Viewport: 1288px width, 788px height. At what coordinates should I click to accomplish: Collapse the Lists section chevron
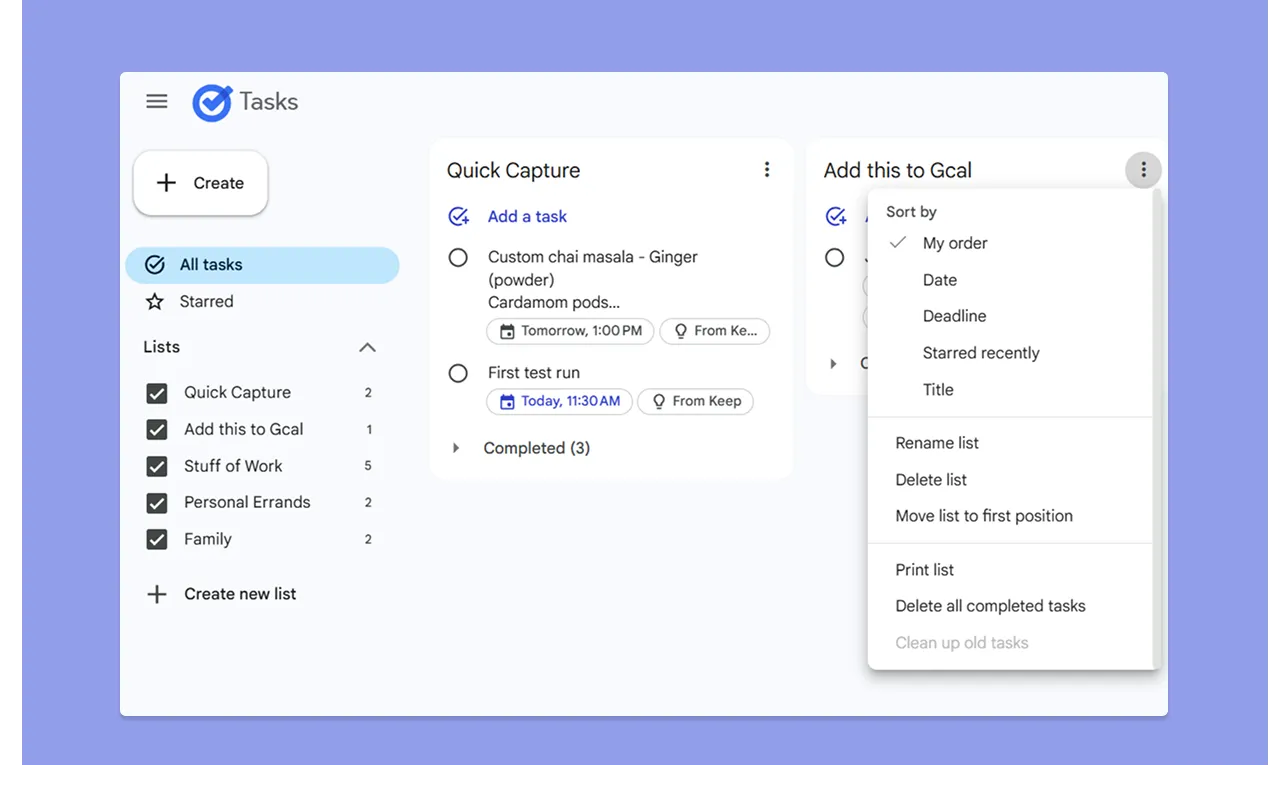click(367, 347)
